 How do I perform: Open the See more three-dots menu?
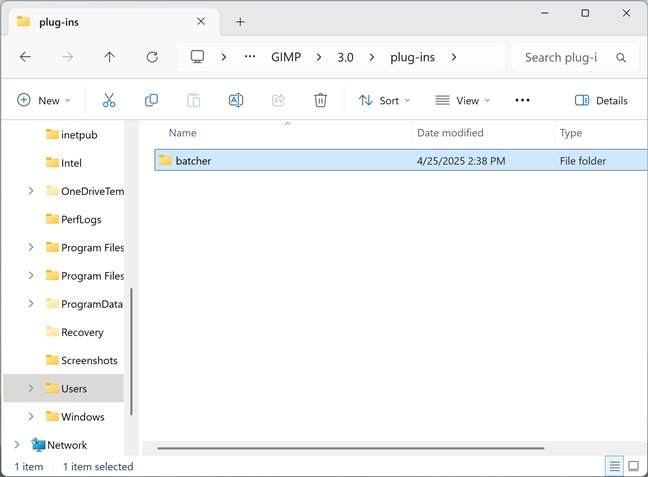tap(522, 100)
